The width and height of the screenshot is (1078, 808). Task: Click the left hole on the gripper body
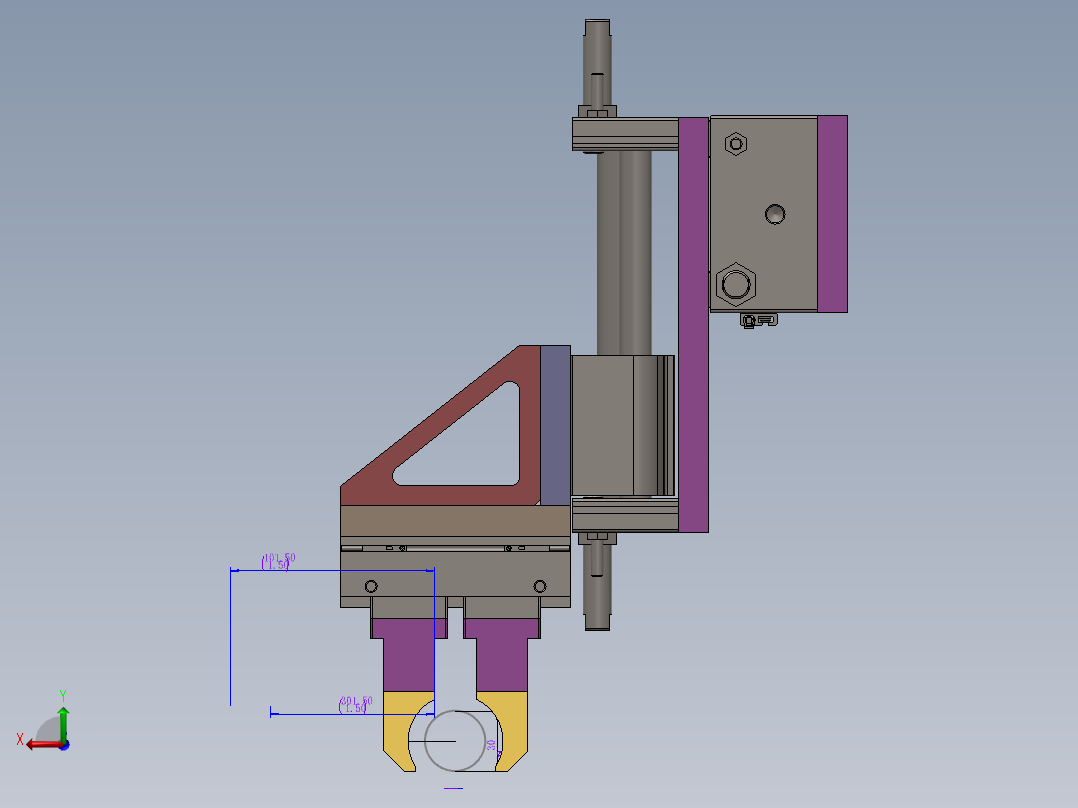(x=371, y=587)
